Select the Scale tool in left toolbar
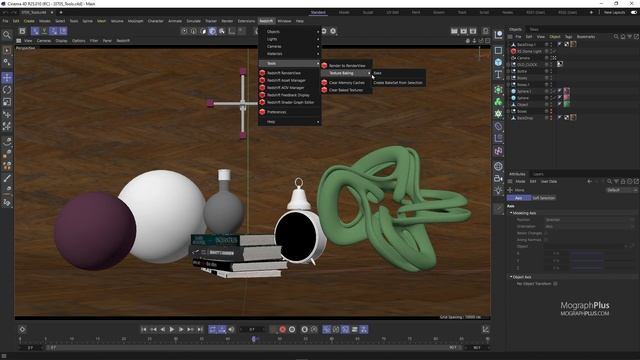This screenshot has height=360, width=640. click(x=7, y=102)
